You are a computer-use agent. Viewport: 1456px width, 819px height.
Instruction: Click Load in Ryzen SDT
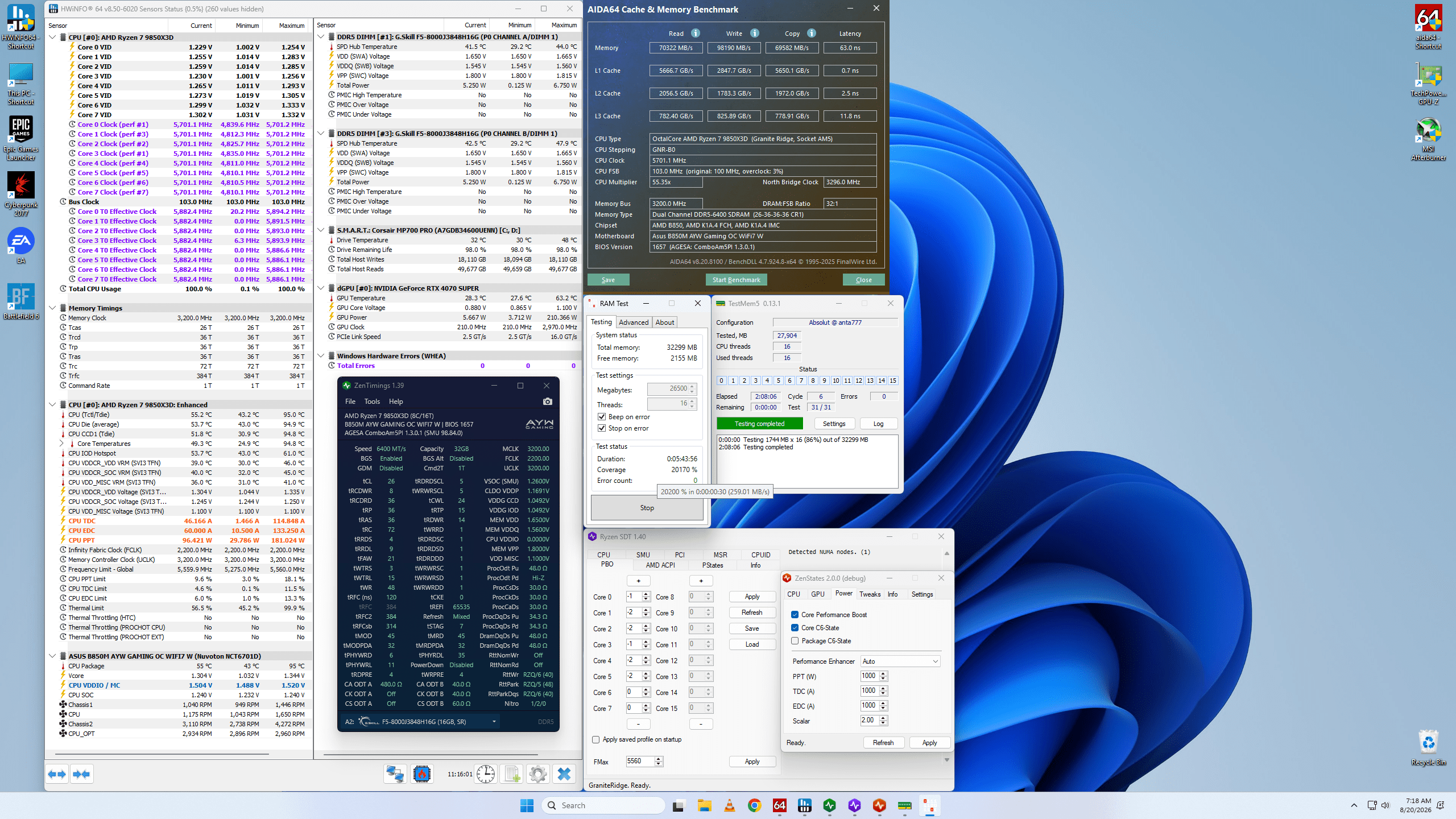click(x=752, y=644)
